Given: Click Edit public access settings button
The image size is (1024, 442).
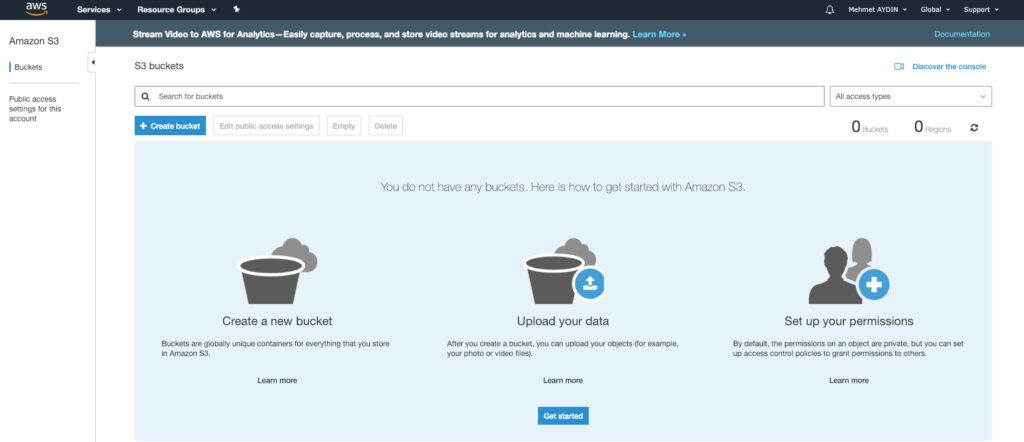Looking at the screenshot, I should tap(266, 126).
